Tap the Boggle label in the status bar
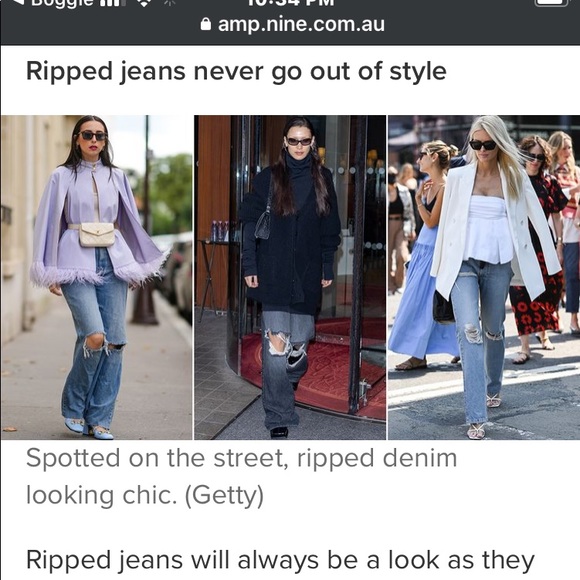Viewport: 580px width, 580px height. click(62, 3)
